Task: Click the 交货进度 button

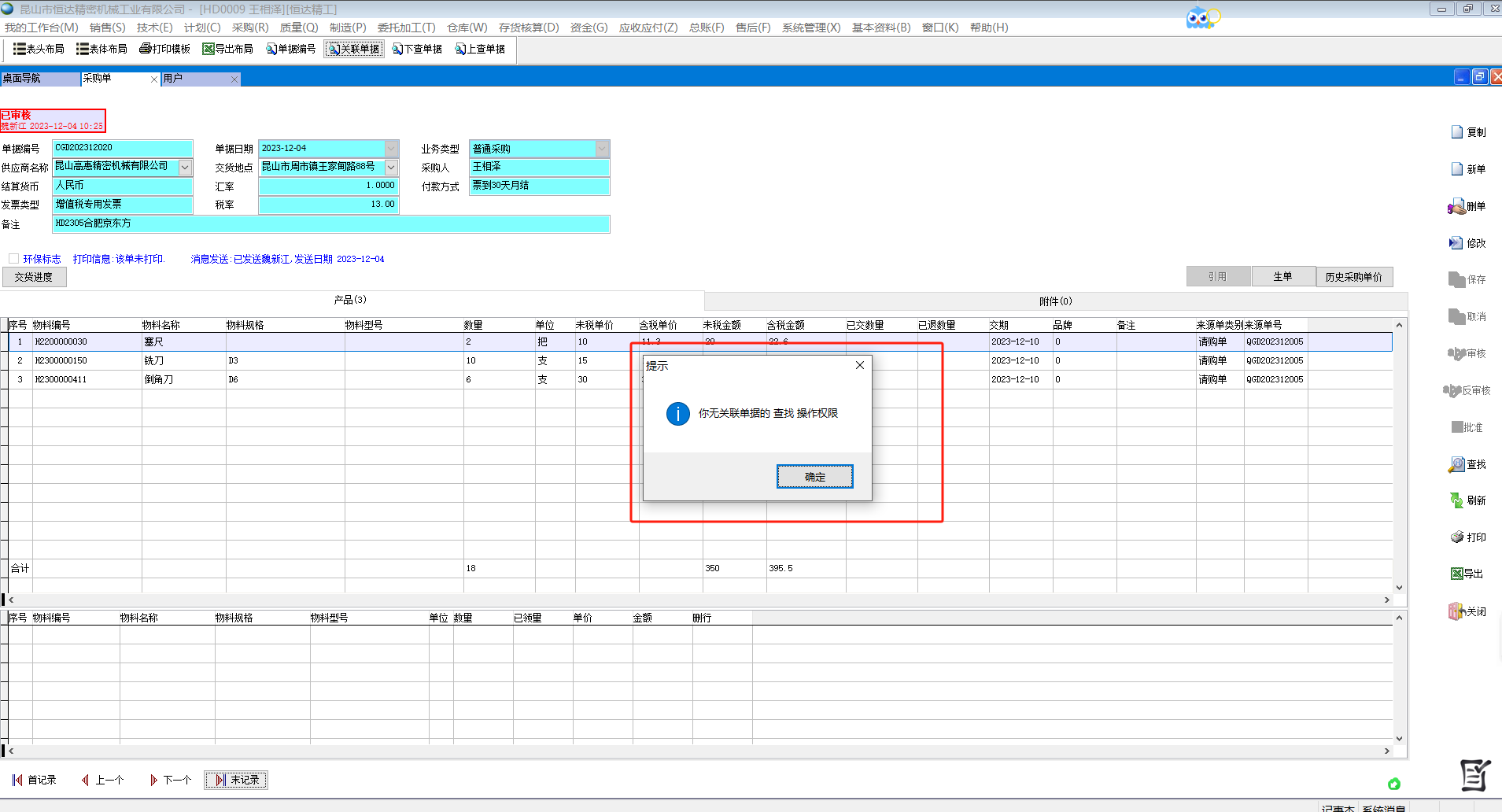Action: pyautogui.click(x=34, y=277)
